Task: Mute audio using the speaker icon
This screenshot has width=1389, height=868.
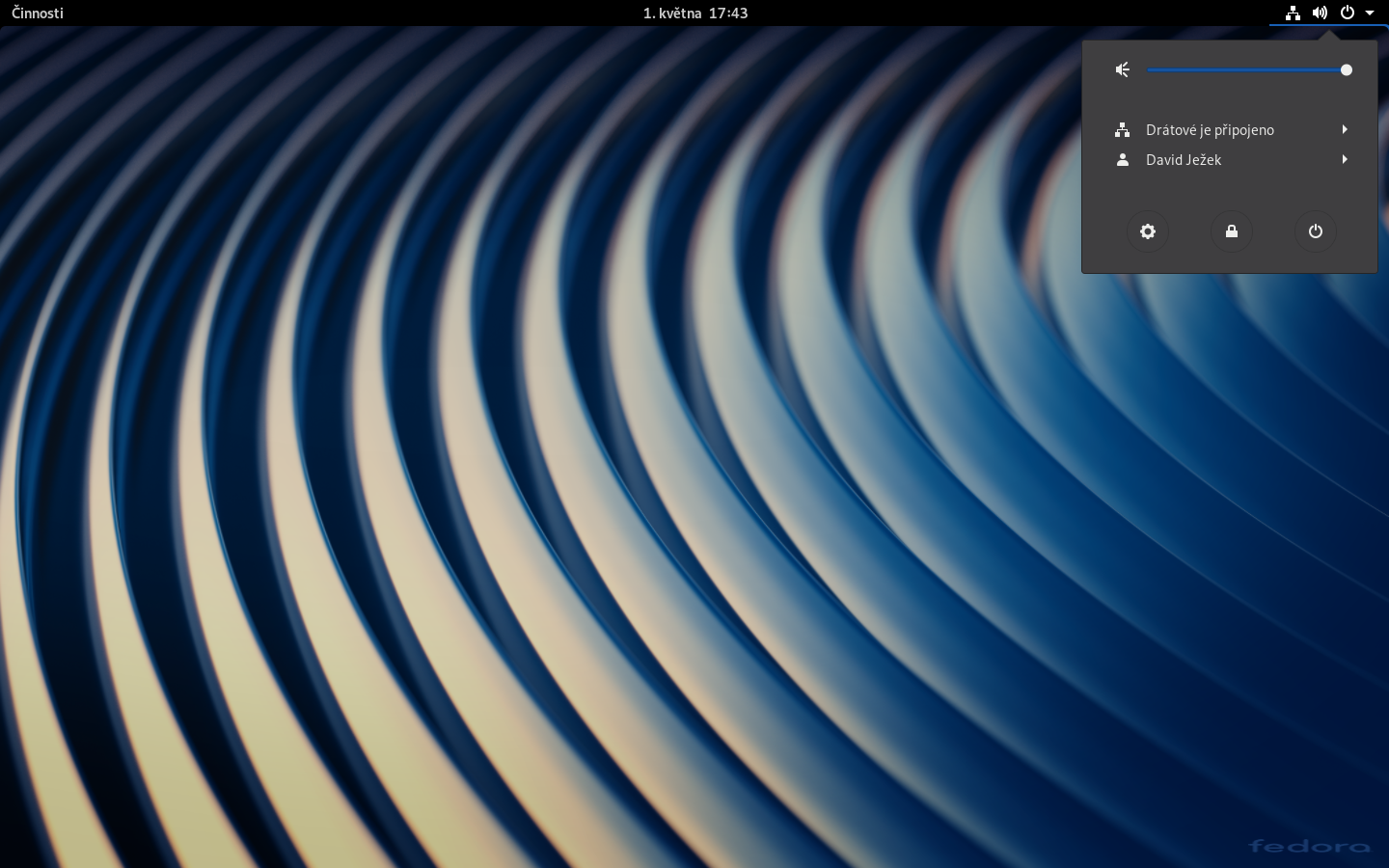Action: point(1123,69)
